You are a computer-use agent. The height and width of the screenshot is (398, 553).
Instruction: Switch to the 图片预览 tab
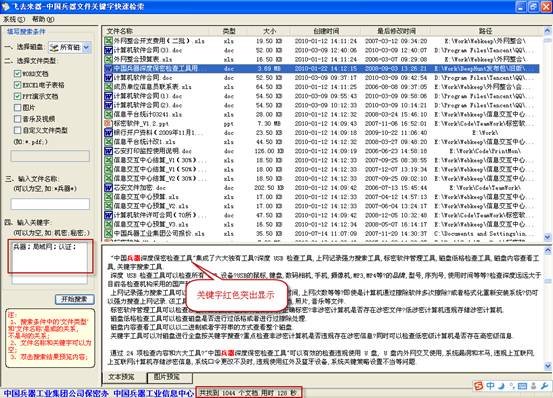pos(170,377)
